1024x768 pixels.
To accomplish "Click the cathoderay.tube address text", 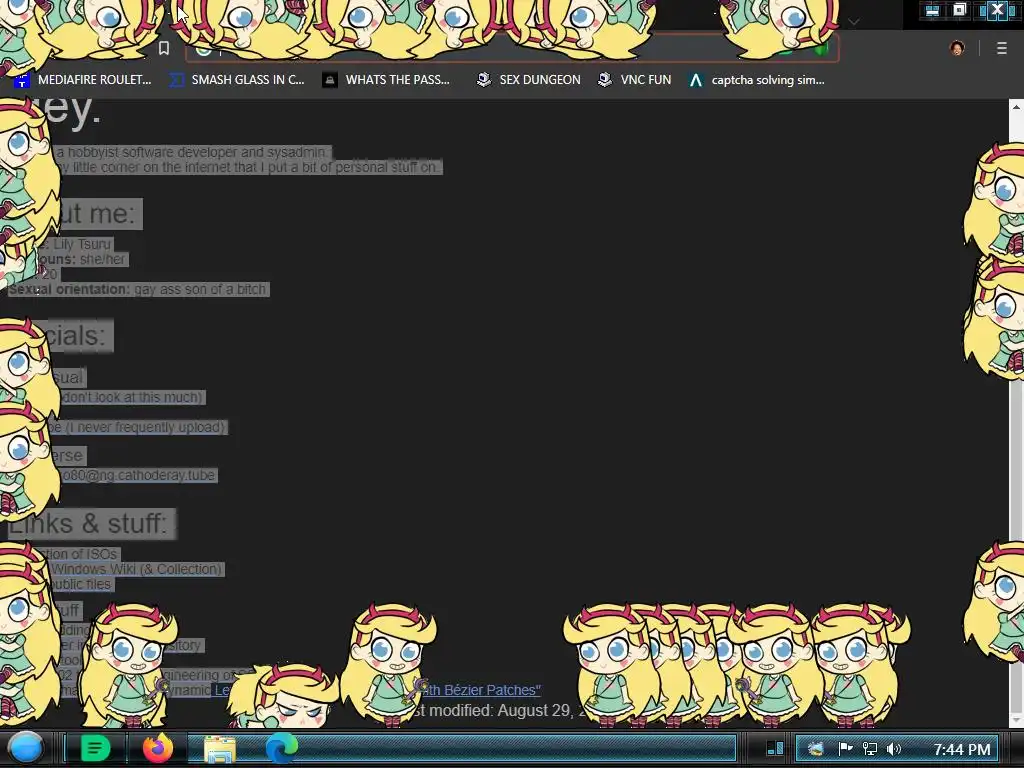I will click(137, 475).
